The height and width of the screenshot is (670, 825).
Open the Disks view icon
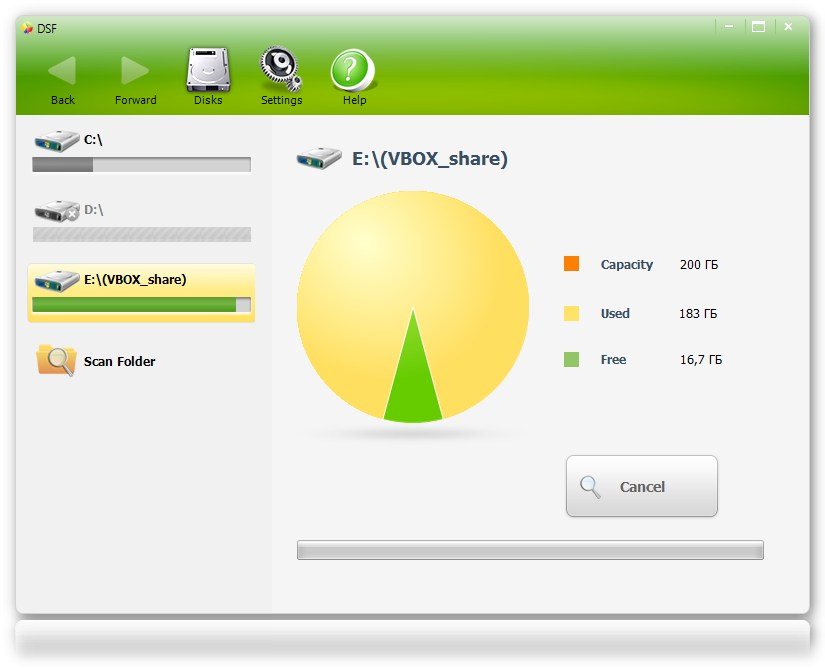[208, 70]
